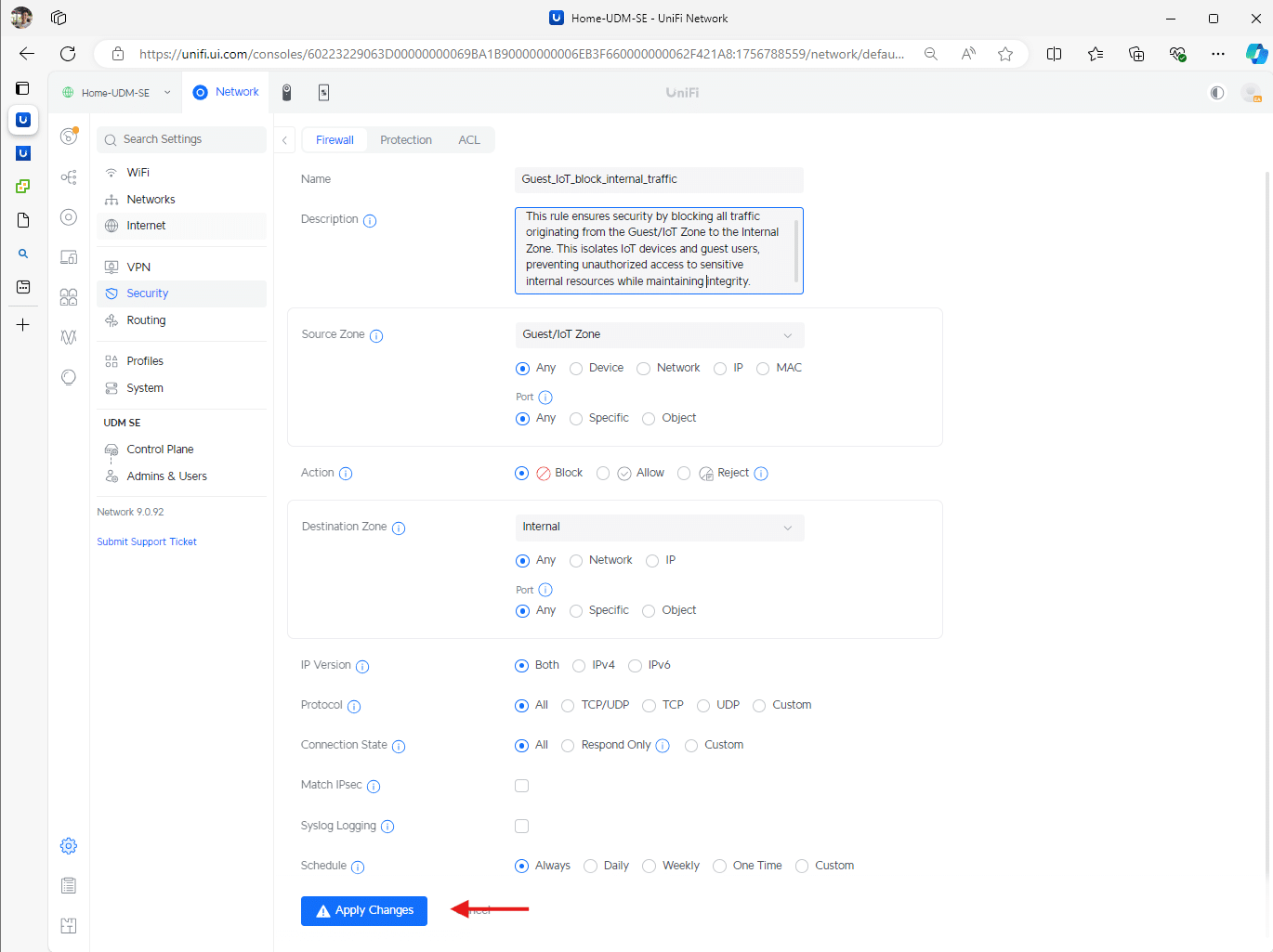Open System settings in the menu

coord(181,388)
